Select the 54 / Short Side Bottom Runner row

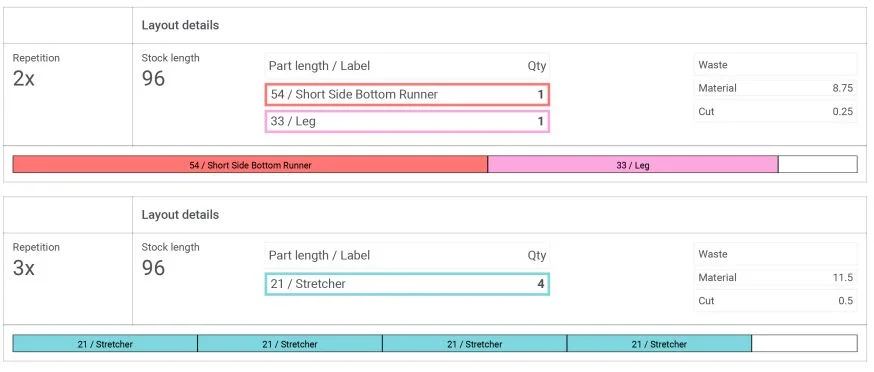coord(407,95)
